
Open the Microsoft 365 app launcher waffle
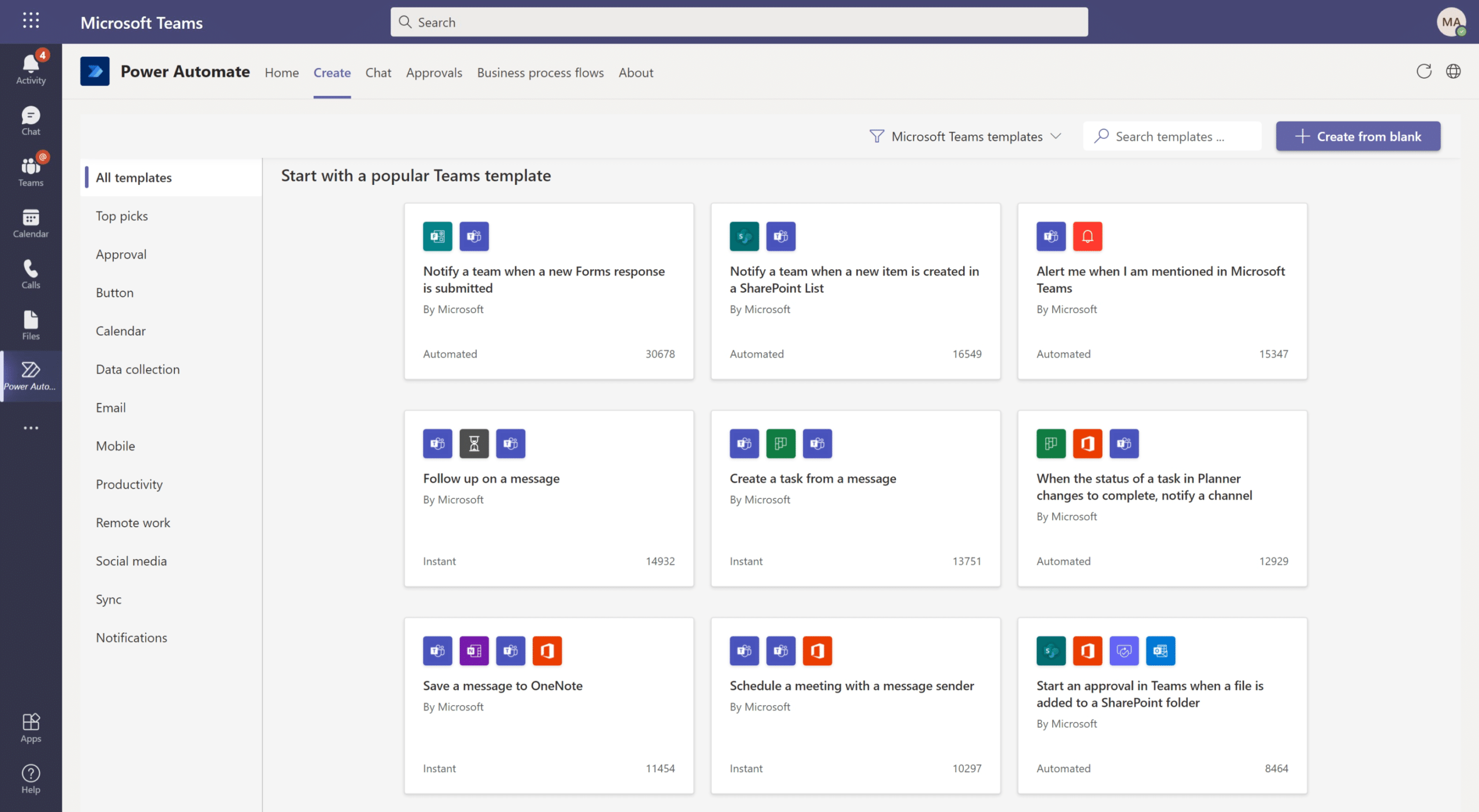31,21
